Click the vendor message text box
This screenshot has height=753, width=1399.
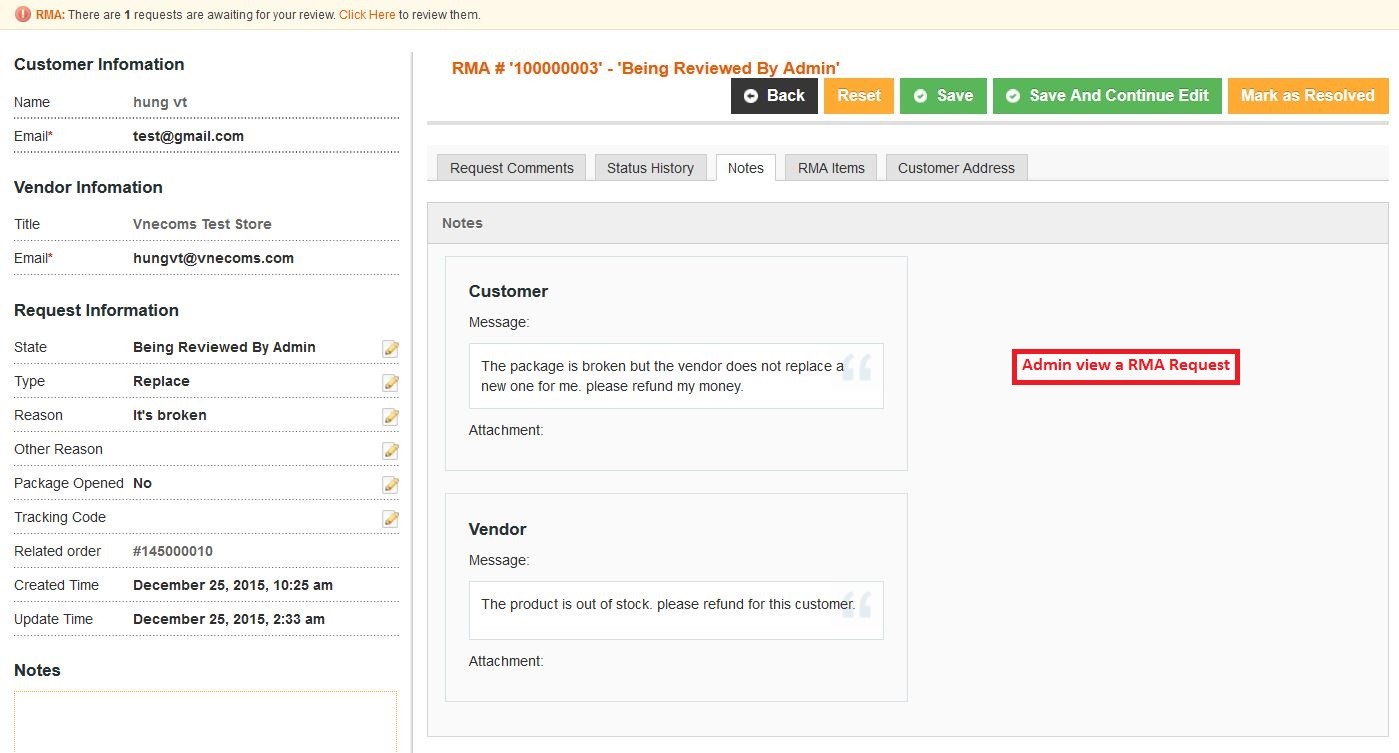[676, 610]
